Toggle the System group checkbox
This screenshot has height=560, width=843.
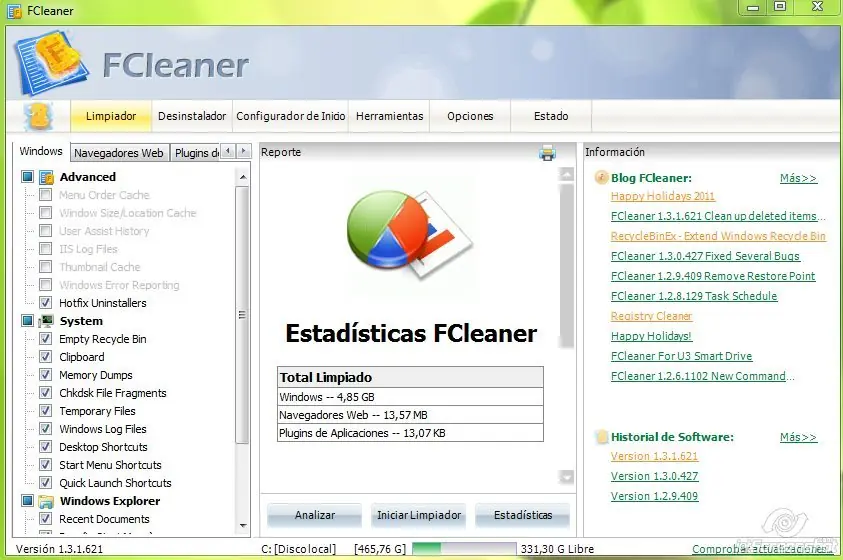point(27,320)
